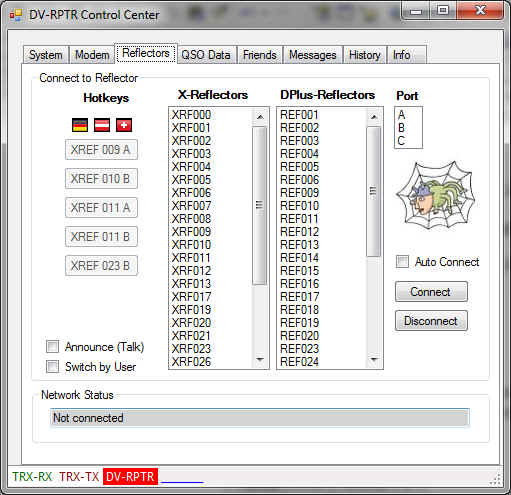The height and width of the screenshot is (495, 511).
Task: Check the Switch by User option
Action: tap(53, 367)
